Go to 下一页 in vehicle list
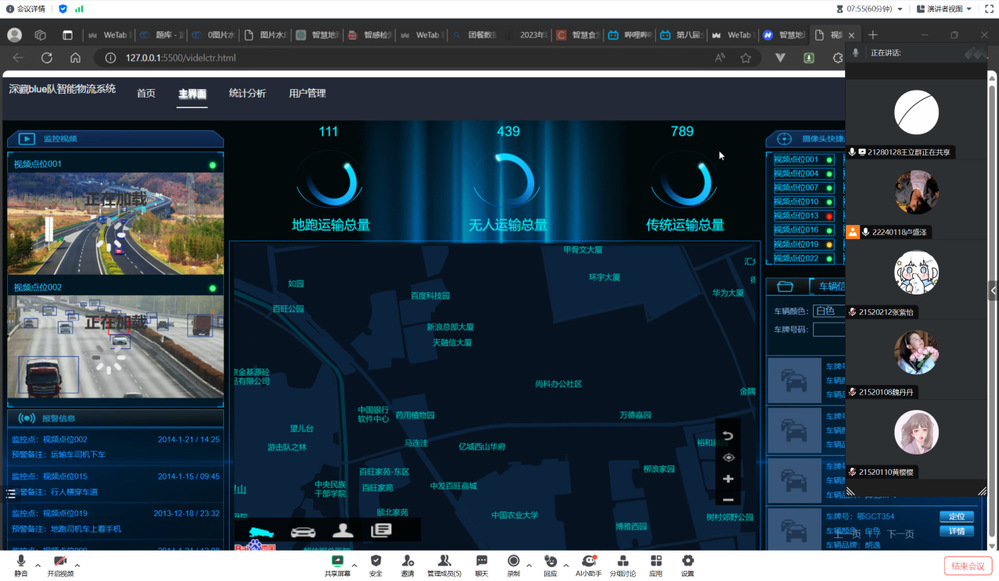This screenshot has height=581, width=999. (900, 534)
